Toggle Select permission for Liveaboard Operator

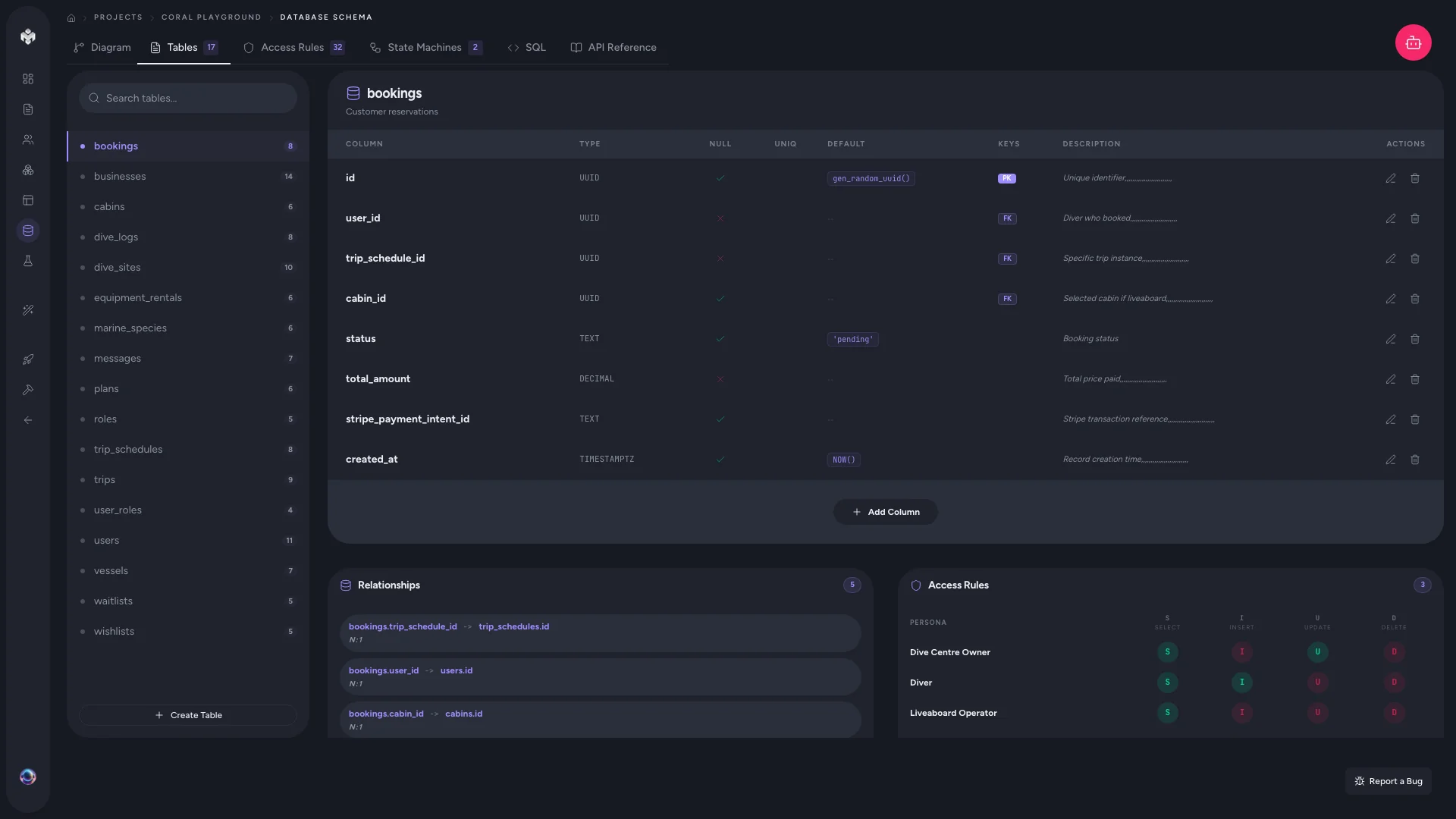1167,713
